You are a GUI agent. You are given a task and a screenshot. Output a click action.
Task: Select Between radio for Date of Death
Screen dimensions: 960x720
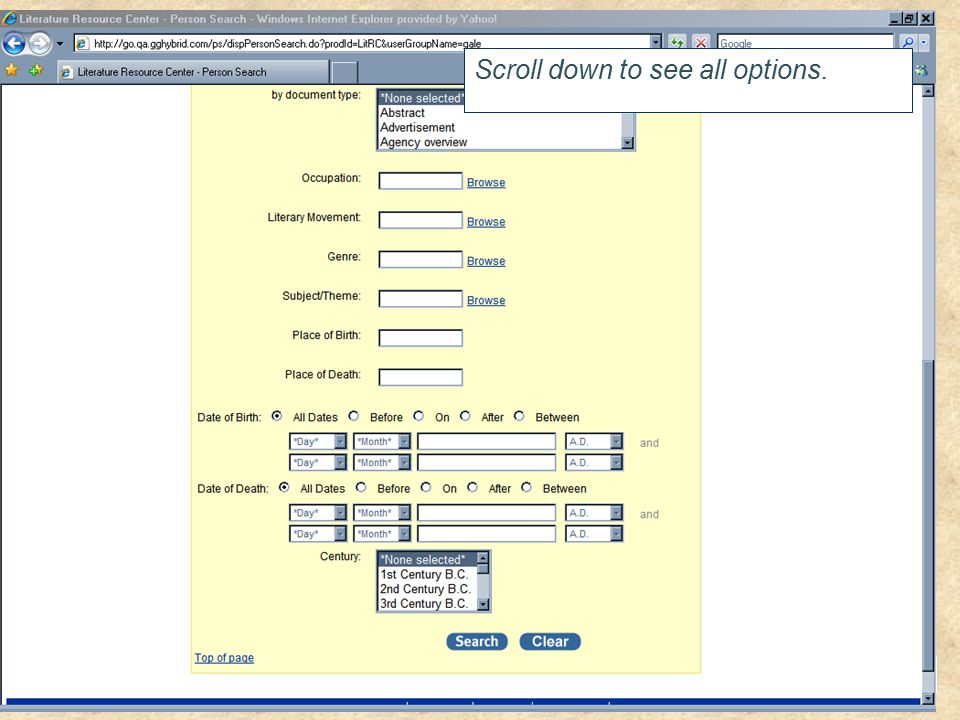click(527, 487)
